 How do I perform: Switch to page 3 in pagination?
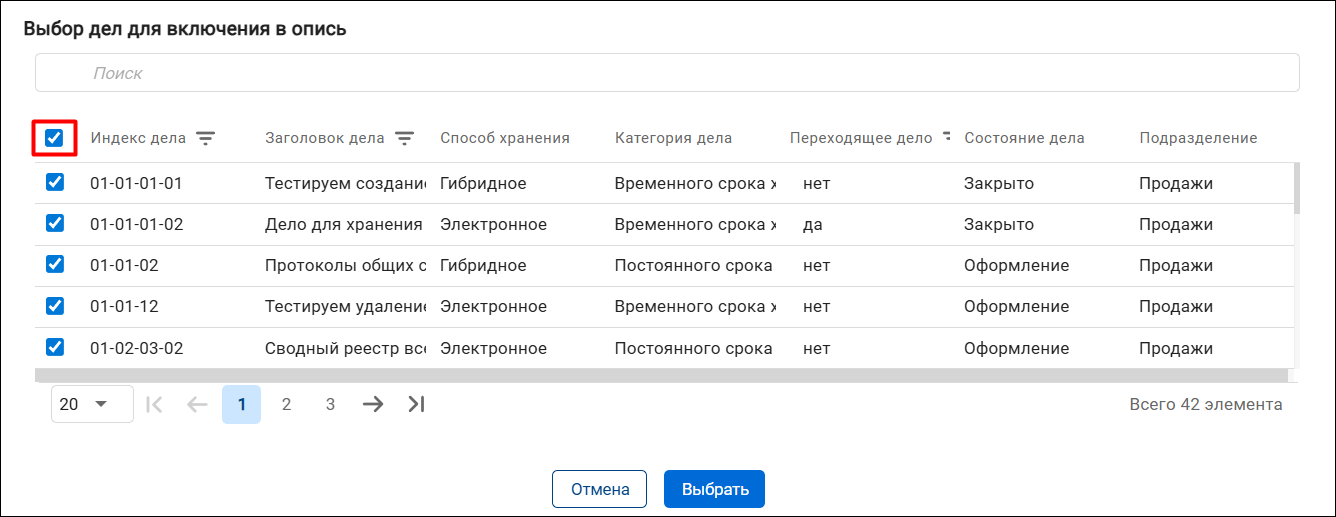coord(330,404)
